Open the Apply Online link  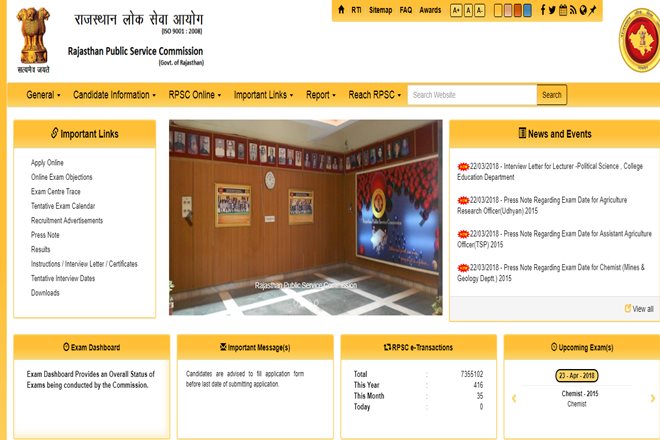(x=47, y=162)
